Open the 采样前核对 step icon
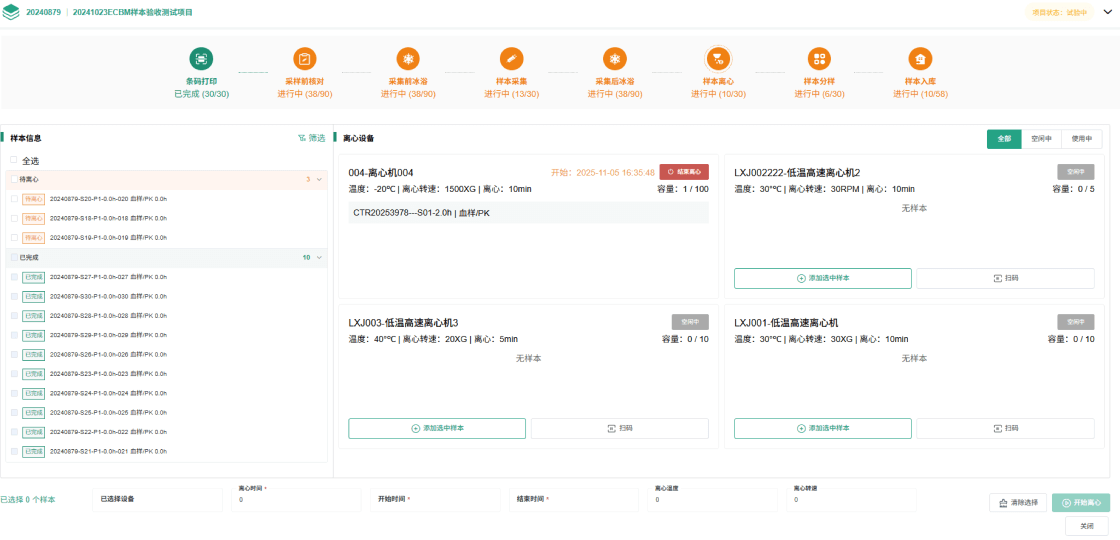Image resolution: width=1120 pixels, height=540 pixels. coord(305,59)
